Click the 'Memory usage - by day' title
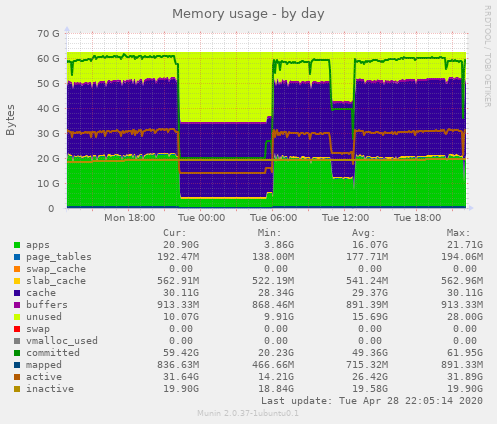 coord(248,14)
